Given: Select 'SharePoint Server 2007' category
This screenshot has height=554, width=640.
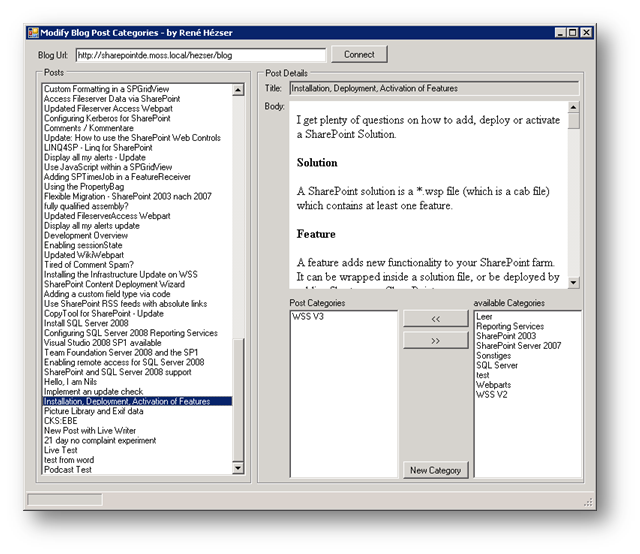Looking at the screenshot, I should (x=518, y=346).
